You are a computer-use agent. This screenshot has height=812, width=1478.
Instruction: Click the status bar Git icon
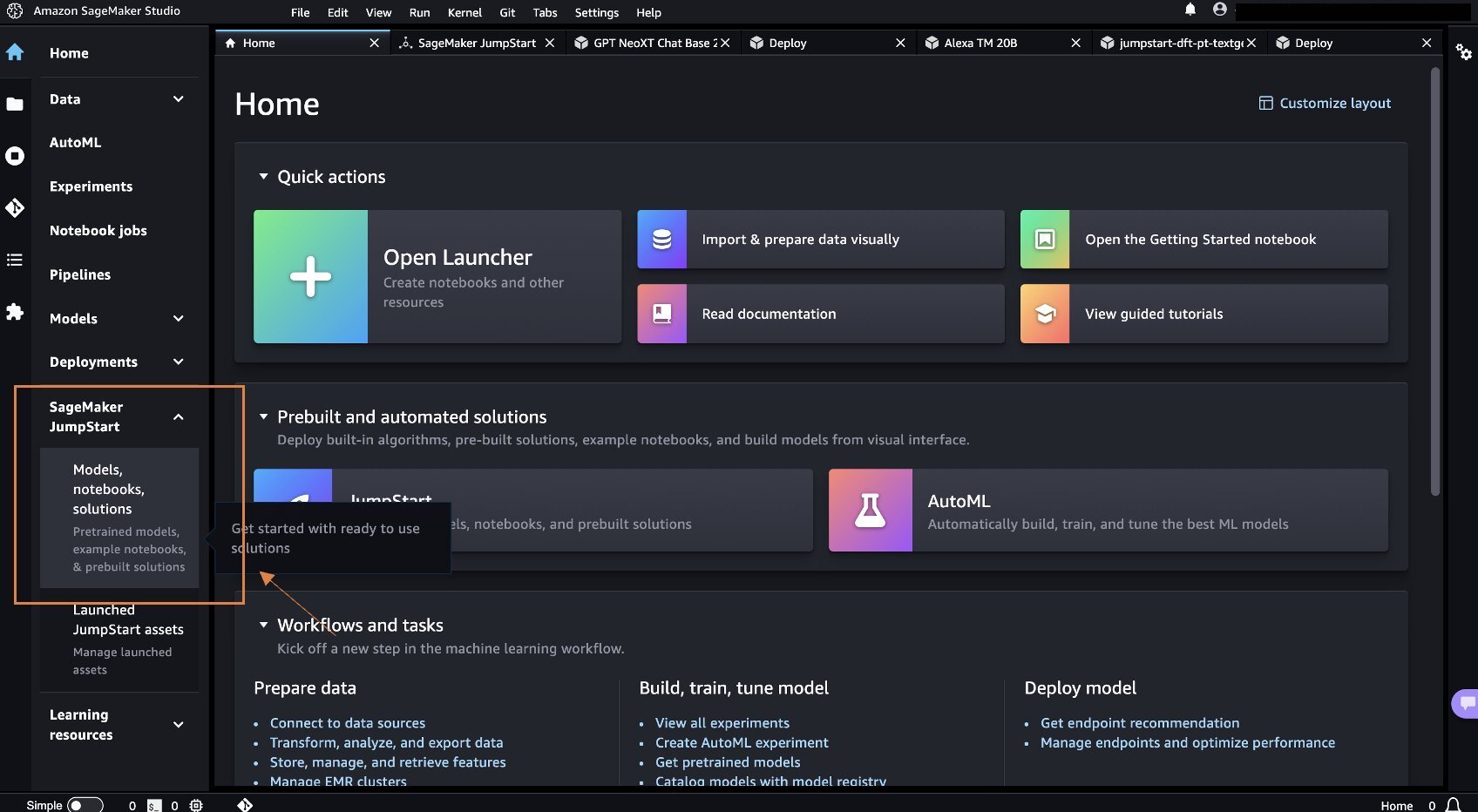click(245, 805)
